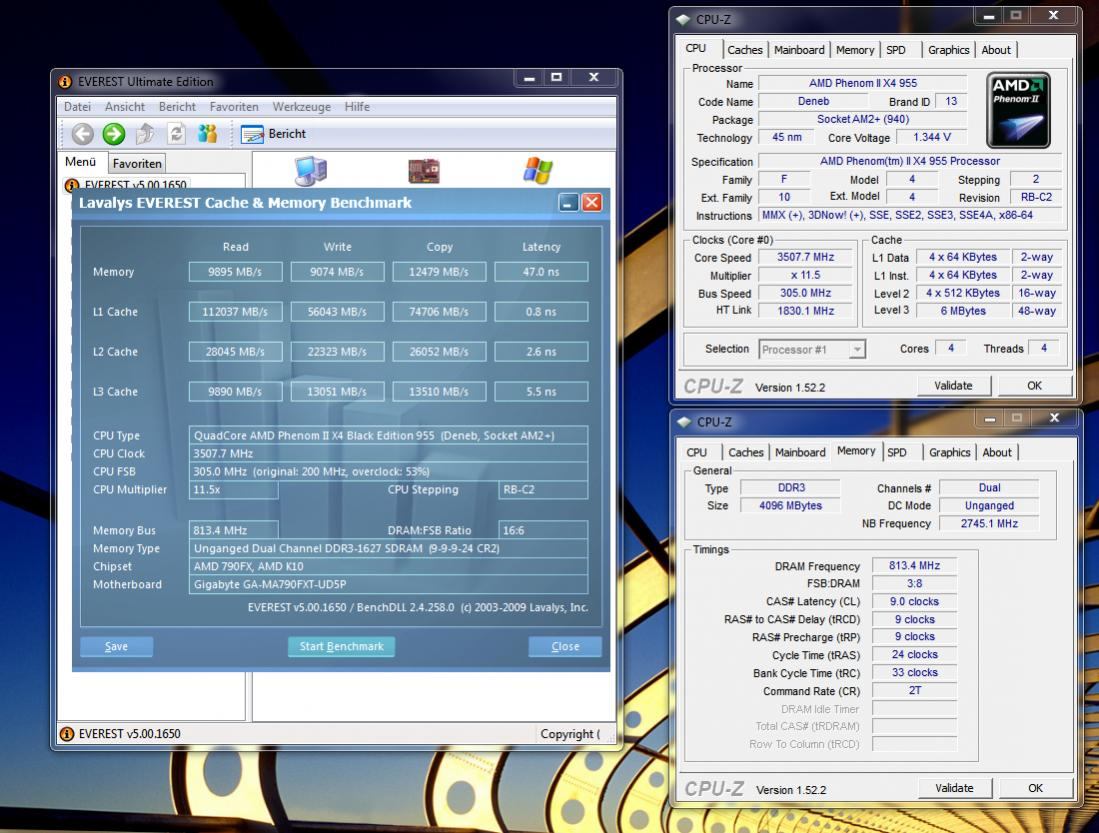Click the lower CPU-Z title bar icon
The image size is (1099, 833).
tap(684, 421)
